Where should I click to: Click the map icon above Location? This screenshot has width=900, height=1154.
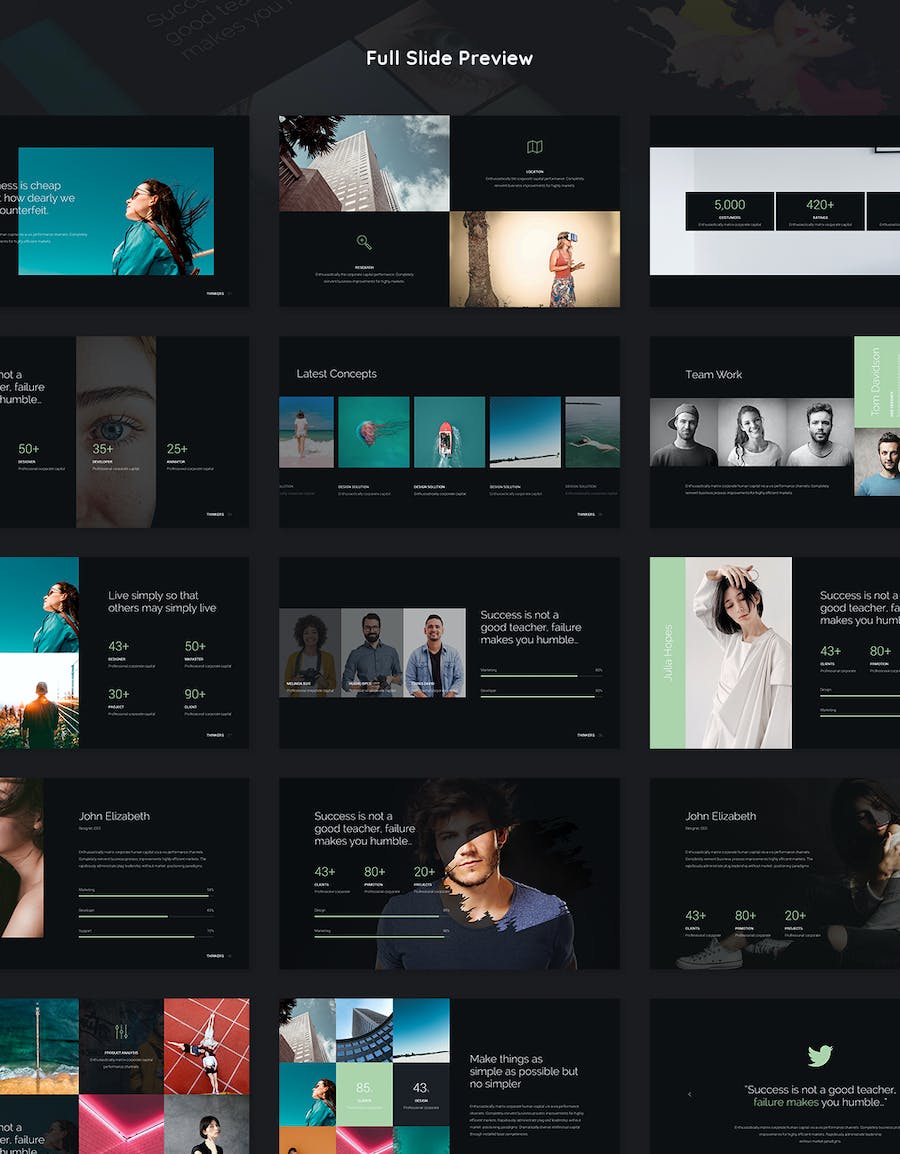click(x=535, y=147)
